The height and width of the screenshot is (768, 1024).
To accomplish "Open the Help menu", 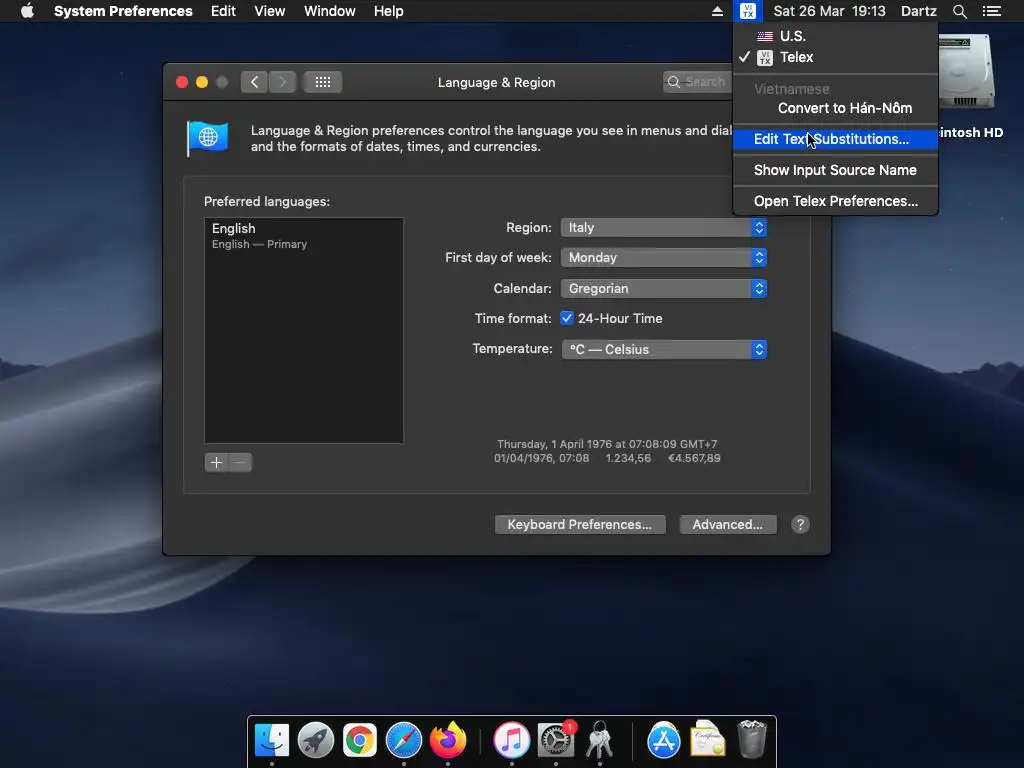I will (x=388, y=11).
